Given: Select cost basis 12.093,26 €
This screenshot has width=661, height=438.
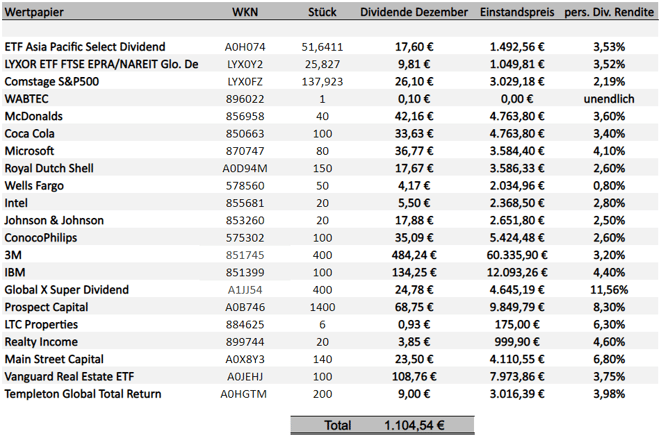Looking at the screenshot, I should pyautogui.click(x=517, y=272).
